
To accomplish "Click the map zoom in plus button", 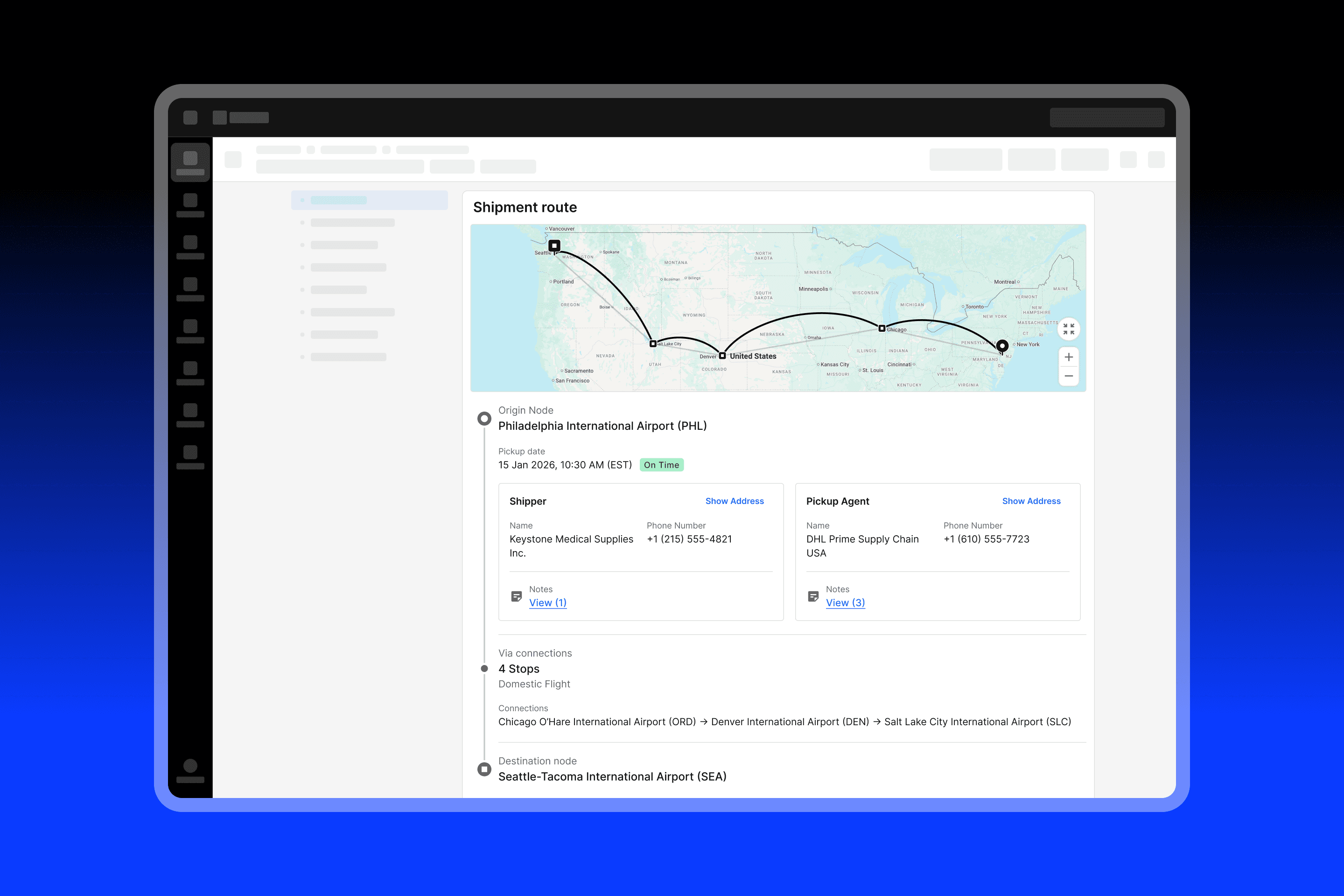I will [x=1069, y=357].
